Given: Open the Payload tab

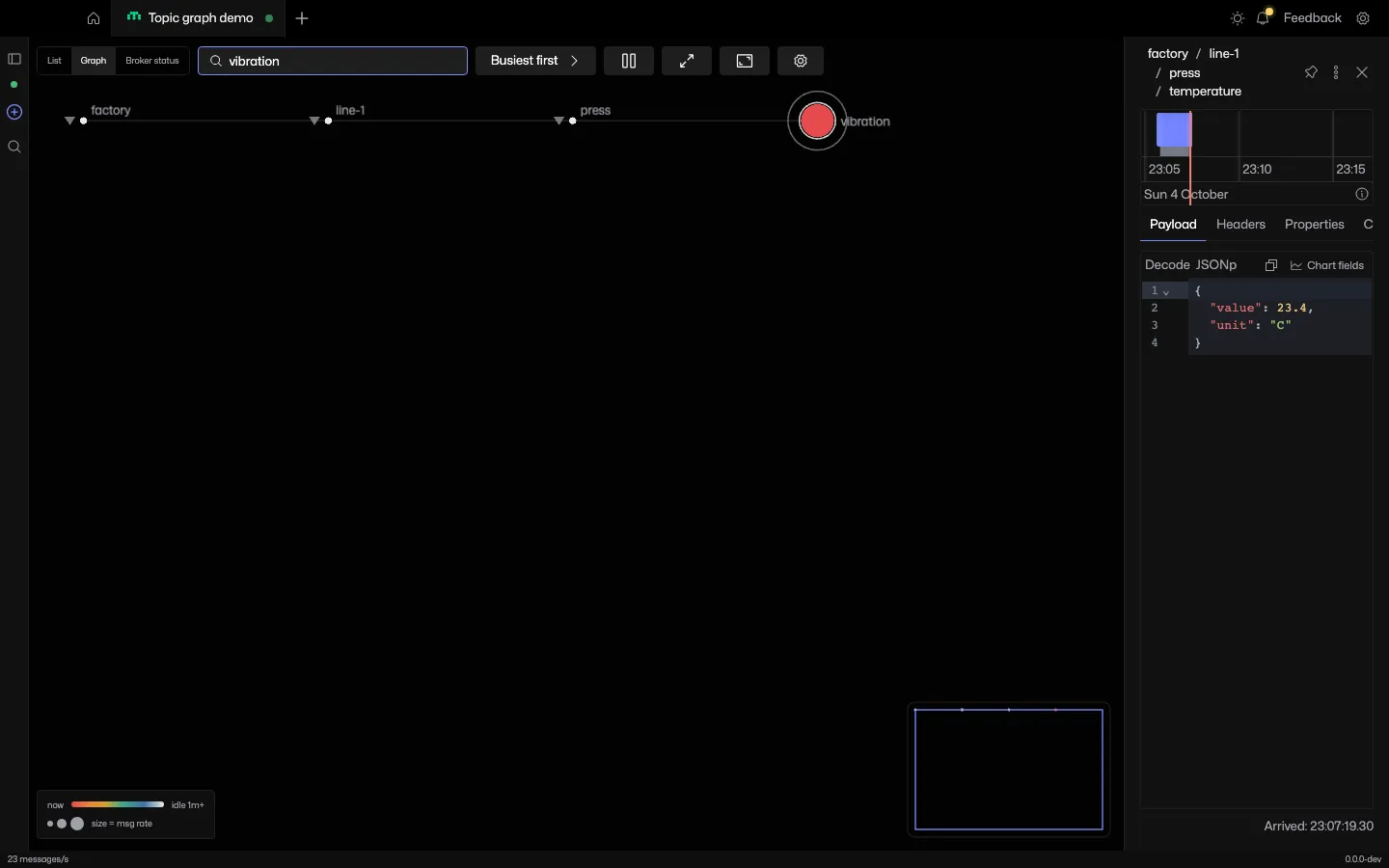Looking at the screenshot, I should coord(1173,225).
